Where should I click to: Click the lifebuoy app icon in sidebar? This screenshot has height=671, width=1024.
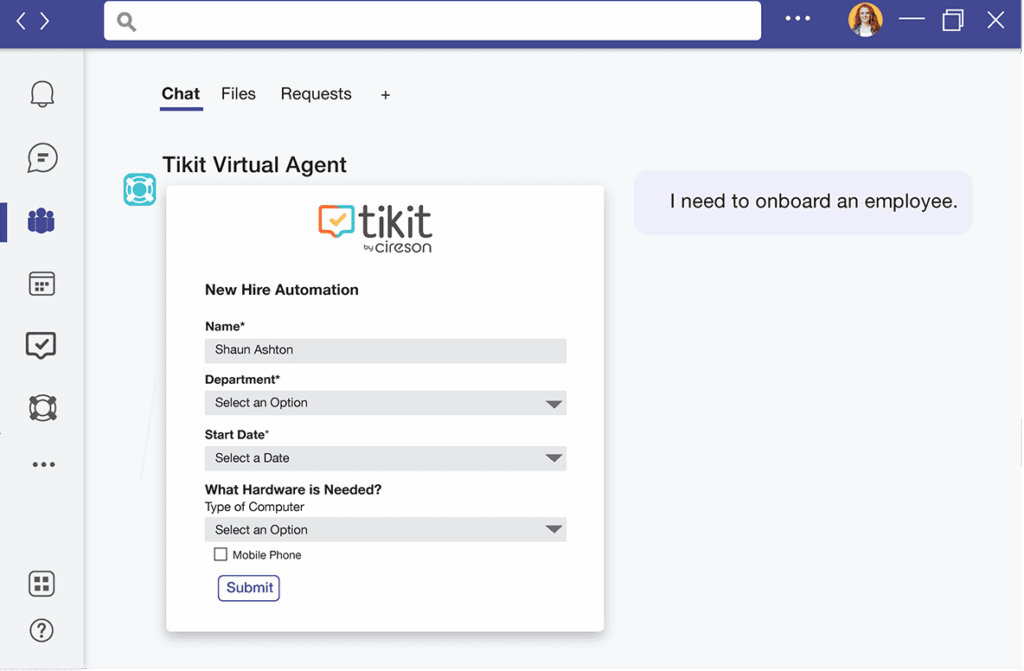click(42, 408)
